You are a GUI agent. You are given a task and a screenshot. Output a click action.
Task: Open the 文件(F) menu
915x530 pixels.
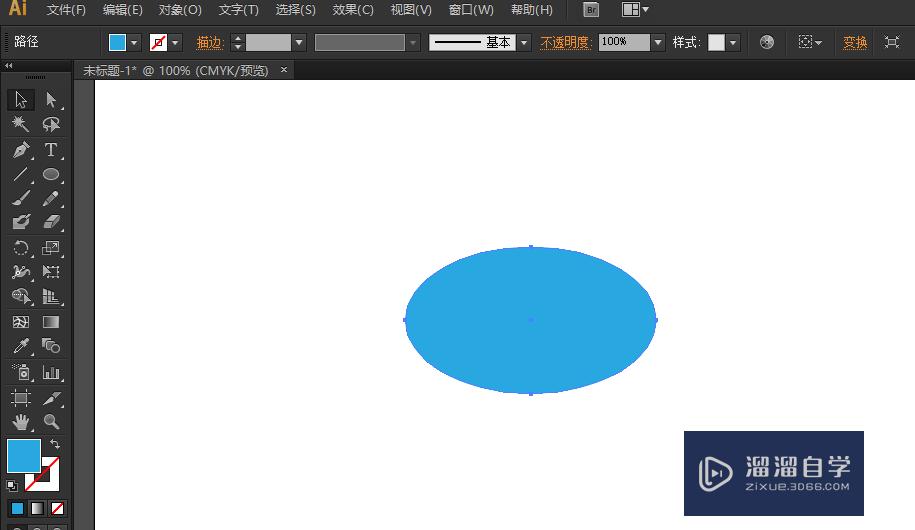click(66, 10)
